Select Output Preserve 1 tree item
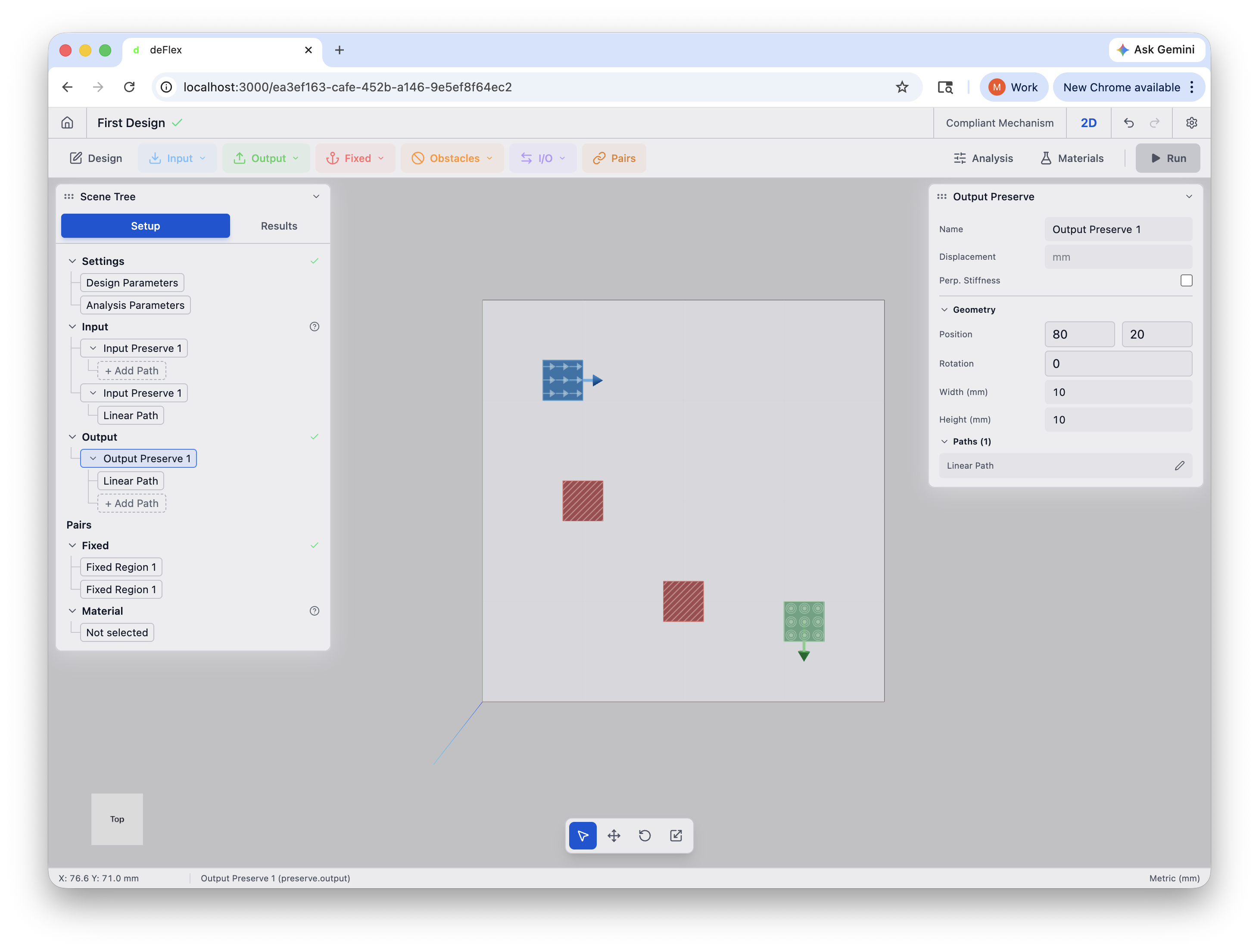1259x952 pixels. [138, 459]
